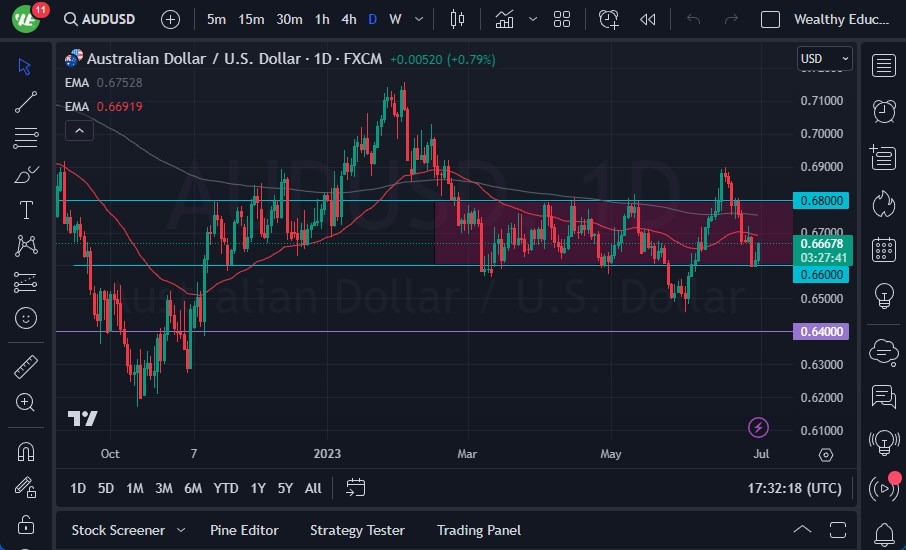The height and width of the screenshot is (550, 906).
Task: Toggle lock all drawings padlock
Action: [26, 525]
